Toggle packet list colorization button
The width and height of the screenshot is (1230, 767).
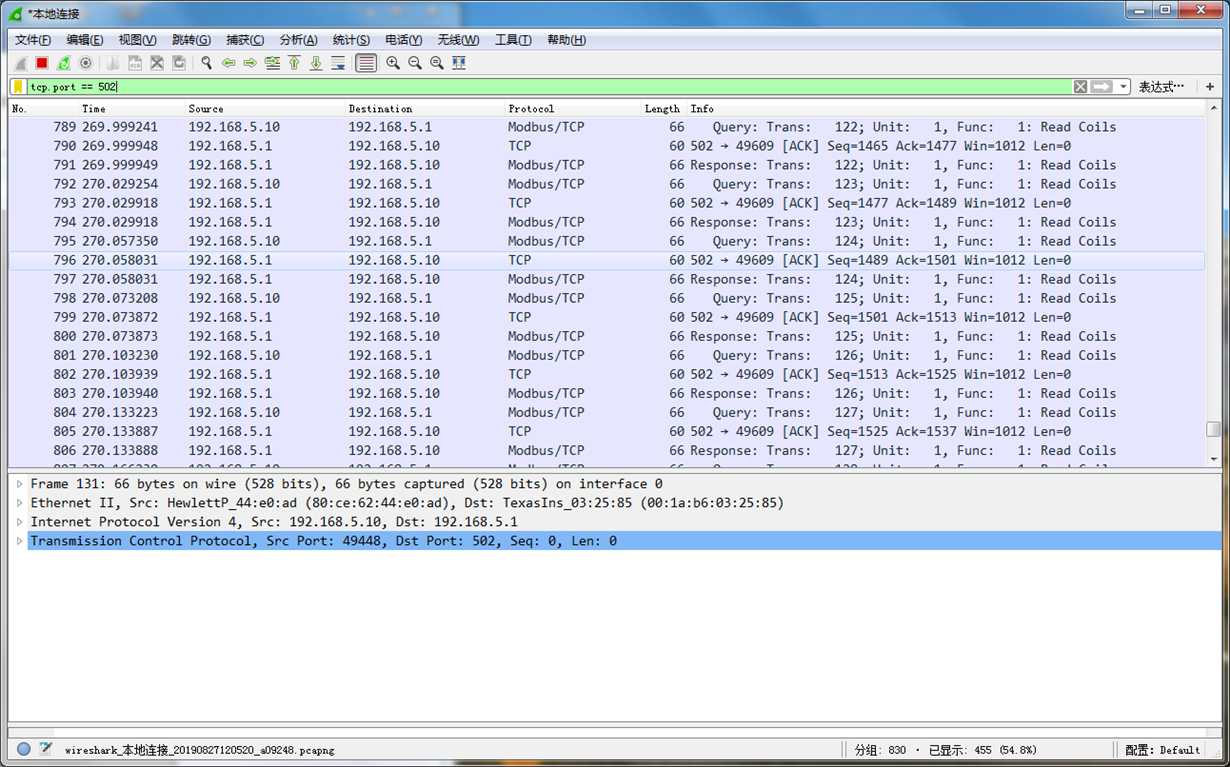coord(366,63)
